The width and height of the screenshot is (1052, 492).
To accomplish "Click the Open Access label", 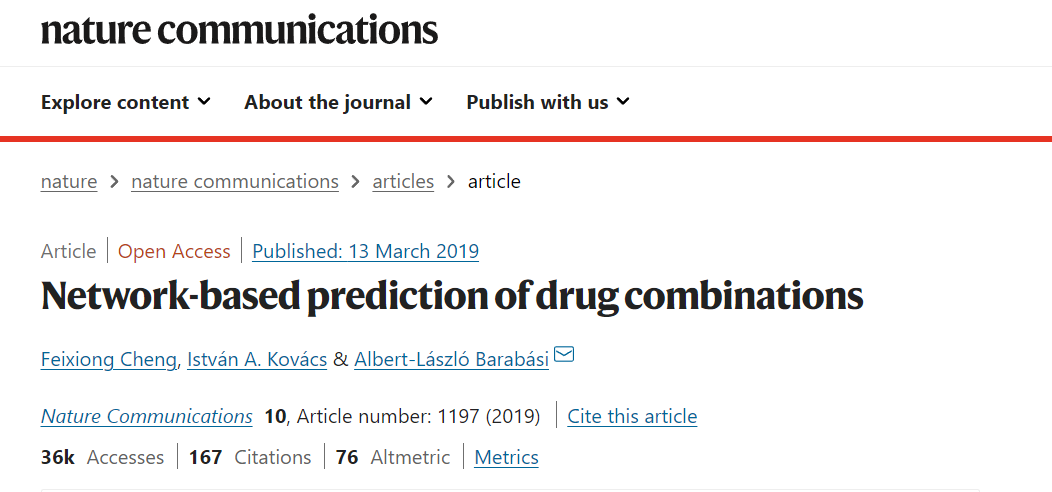I will [x=174, y=251].
